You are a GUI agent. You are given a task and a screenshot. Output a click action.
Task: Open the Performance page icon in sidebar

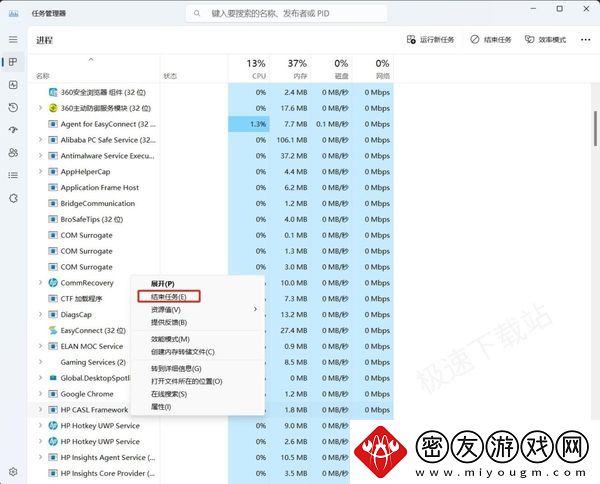click(13, 85)
